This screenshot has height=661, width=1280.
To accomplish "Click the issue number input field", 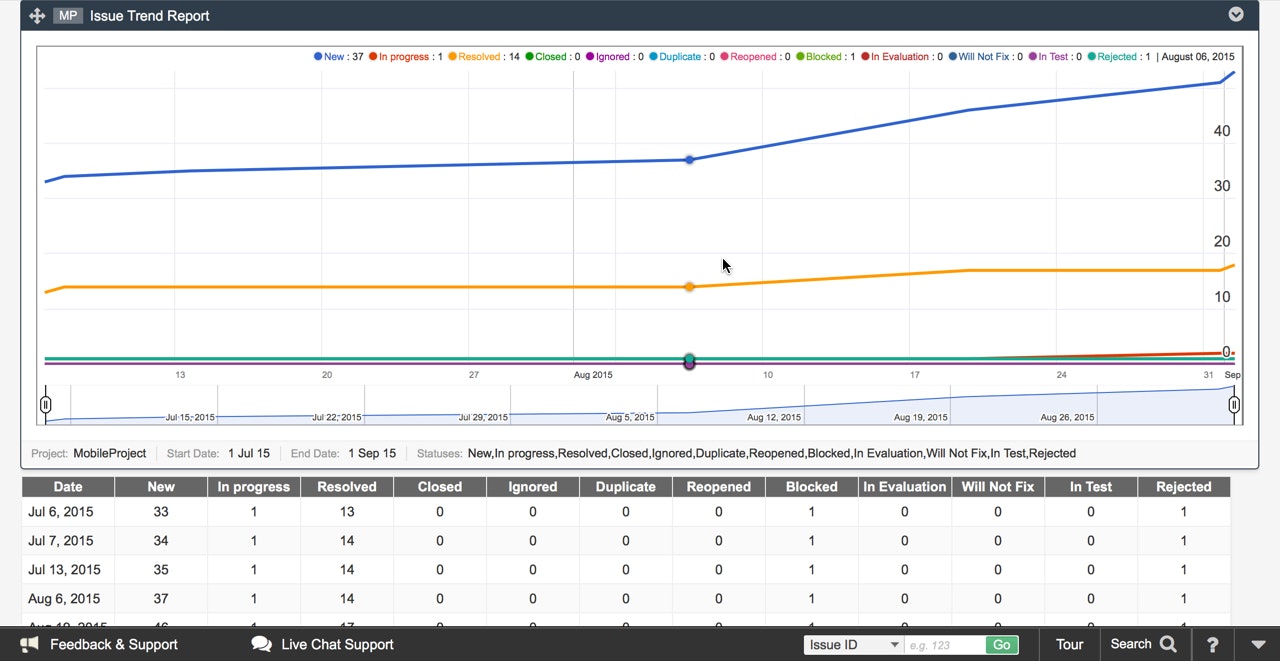I will click(945, 645).
